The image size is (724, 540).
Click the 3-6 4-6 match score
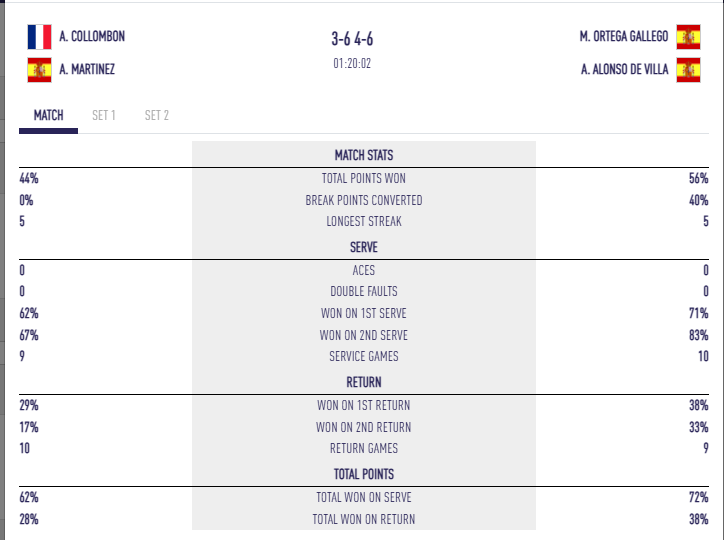(359, 40)
